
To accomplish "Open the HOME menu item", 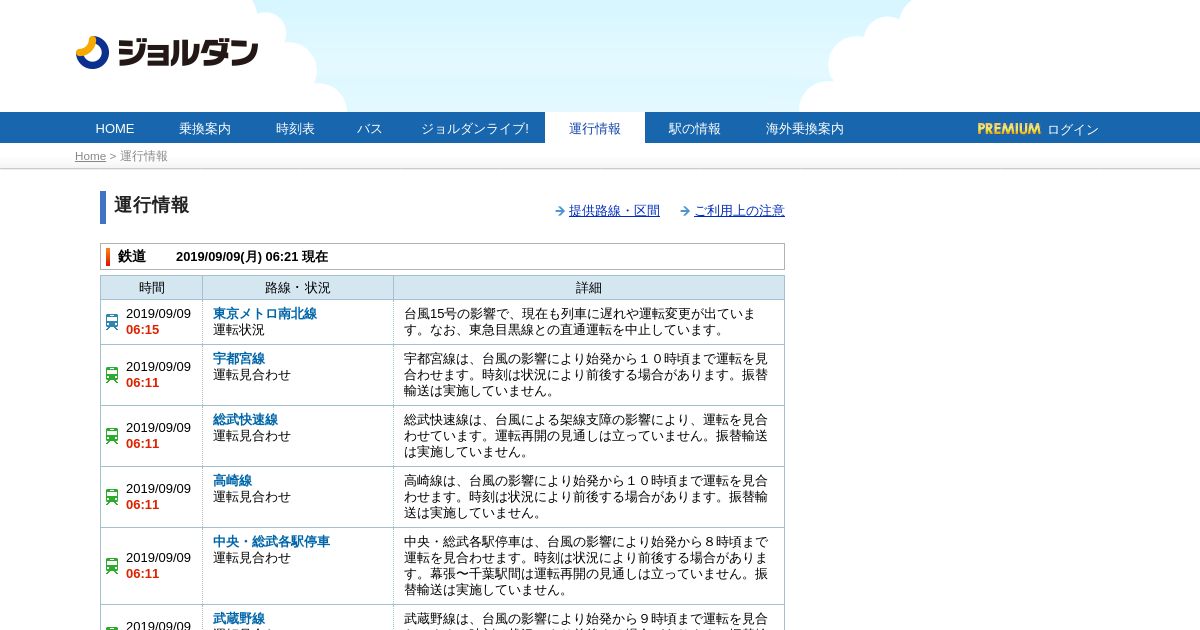I will (x=115, y=128).
